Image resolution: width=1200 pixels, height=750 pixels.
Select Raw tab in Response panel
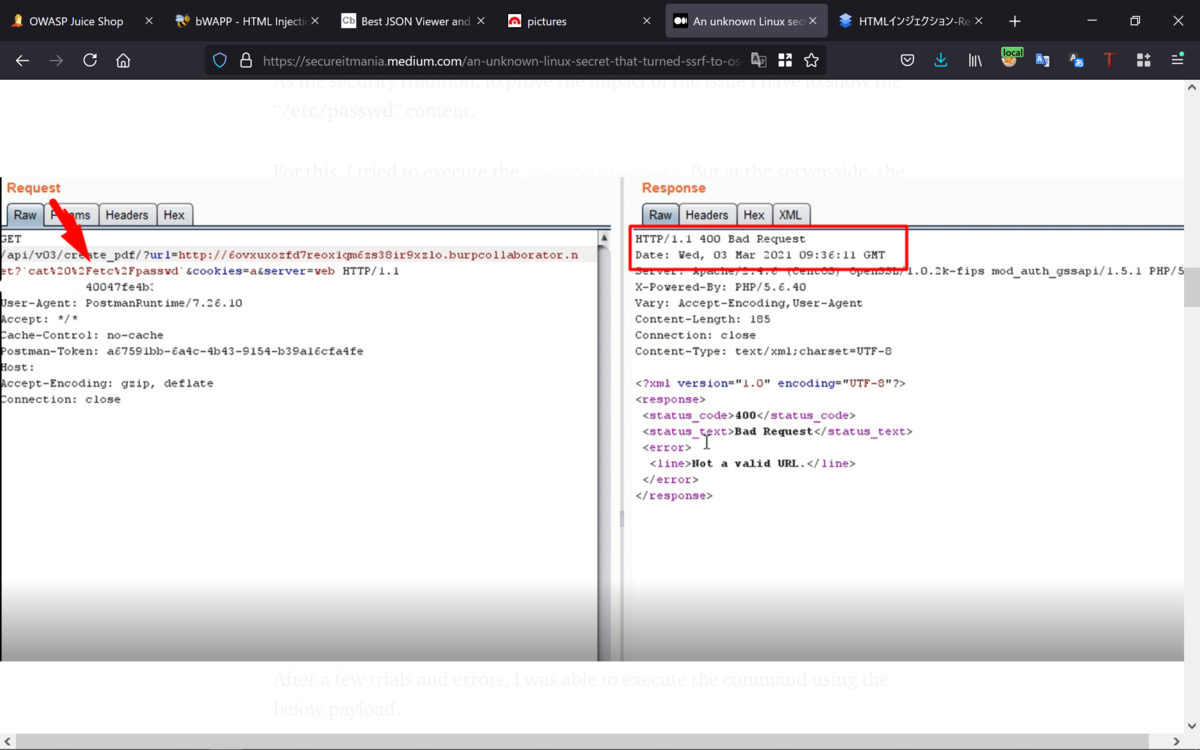pyautogui.click(x=661, y=215)
